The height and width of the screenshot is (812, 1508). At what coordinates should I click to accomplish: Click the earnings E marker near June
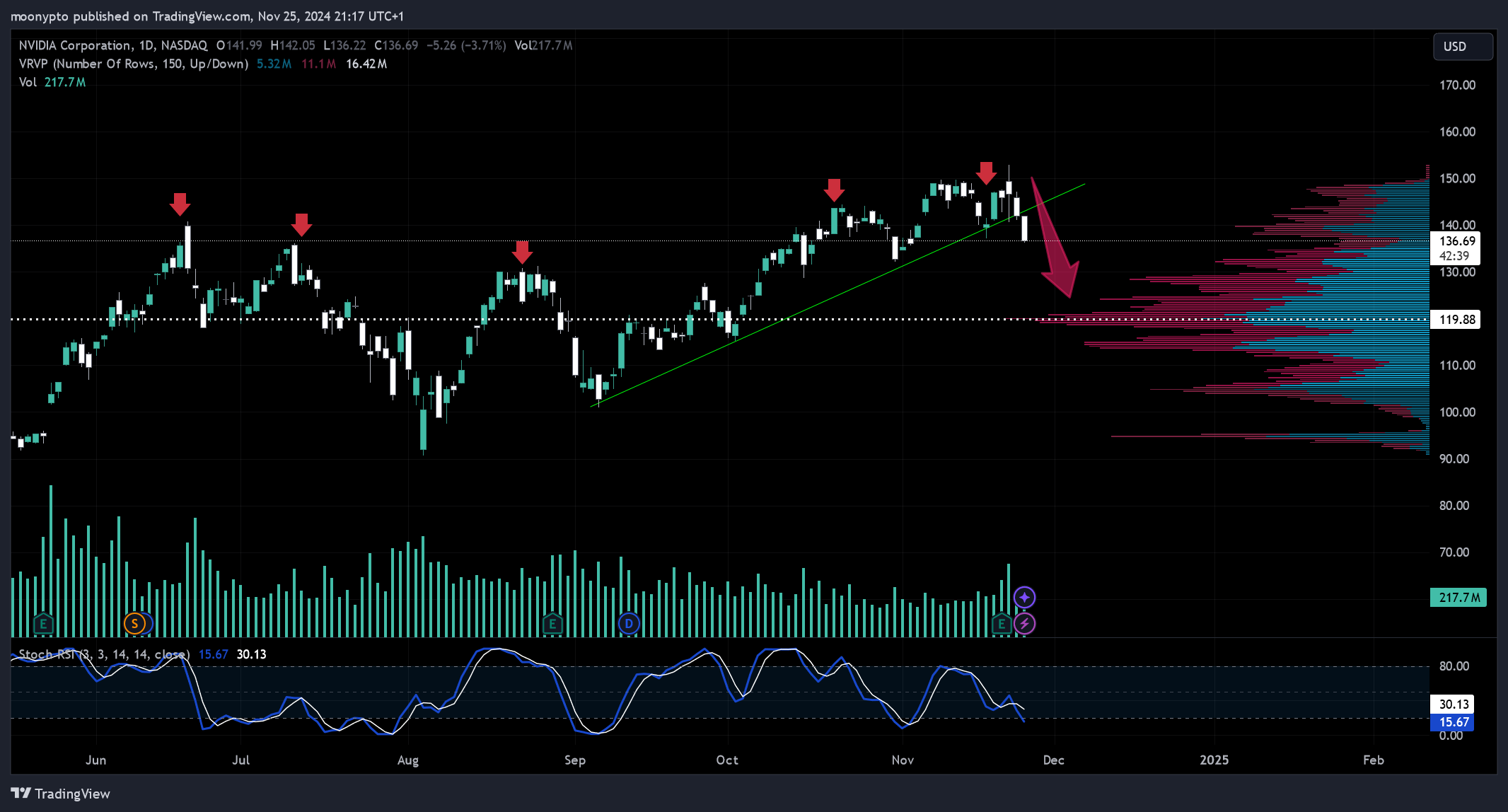[43, 624]
